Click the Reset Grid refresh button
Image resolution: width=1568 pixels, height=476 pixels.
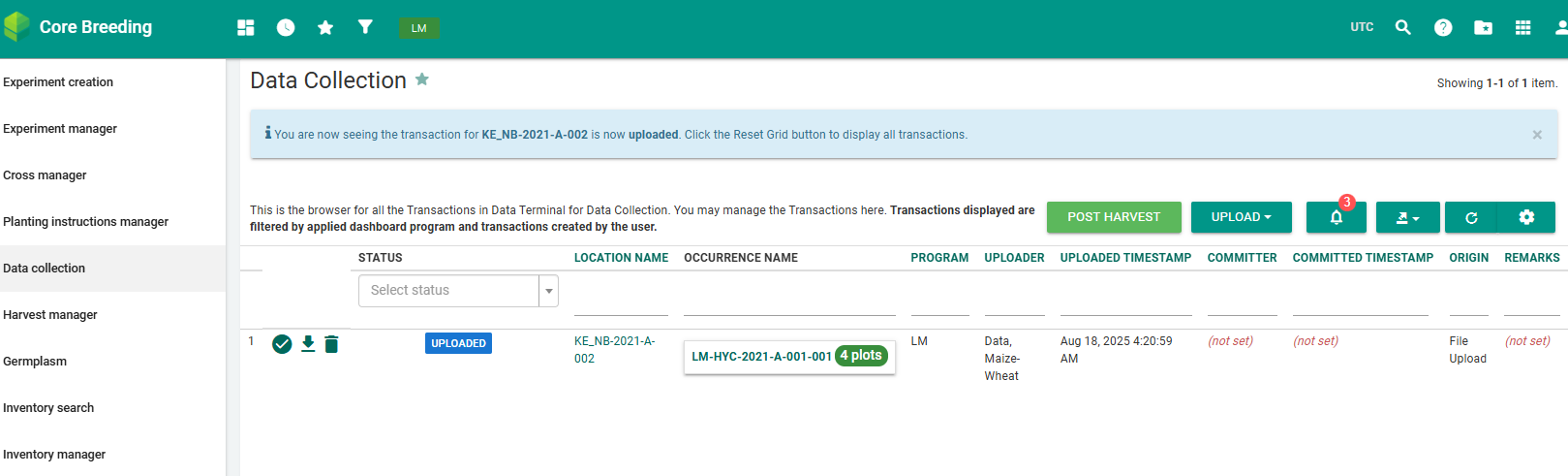coord(1470,217)
